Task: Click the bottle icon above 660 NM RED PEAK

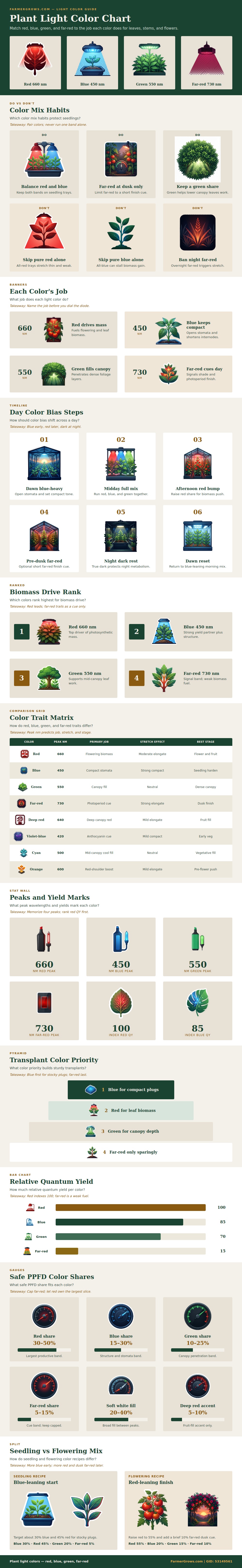Action: [44, 939]
